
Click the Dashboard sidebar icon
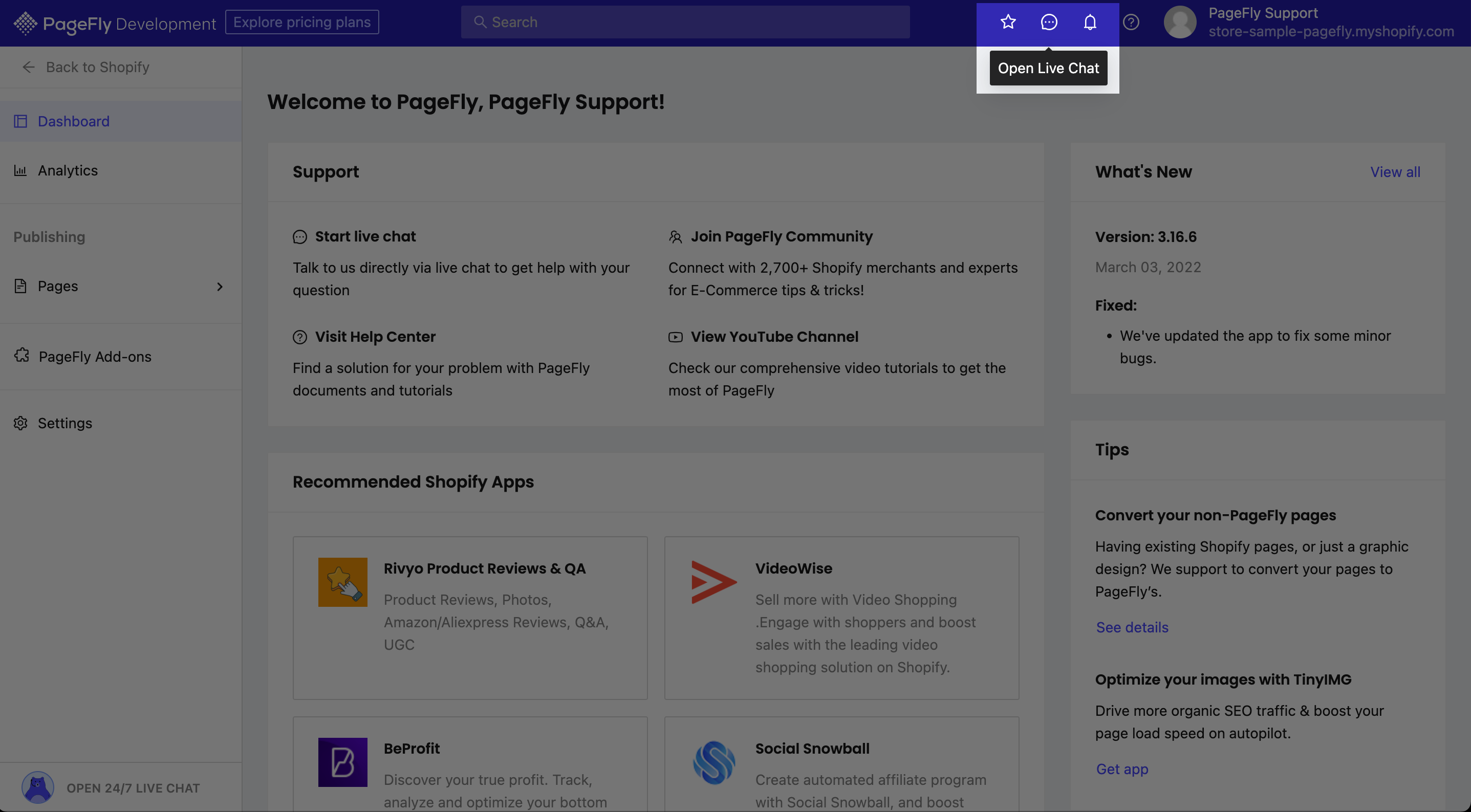pos(20,121)
